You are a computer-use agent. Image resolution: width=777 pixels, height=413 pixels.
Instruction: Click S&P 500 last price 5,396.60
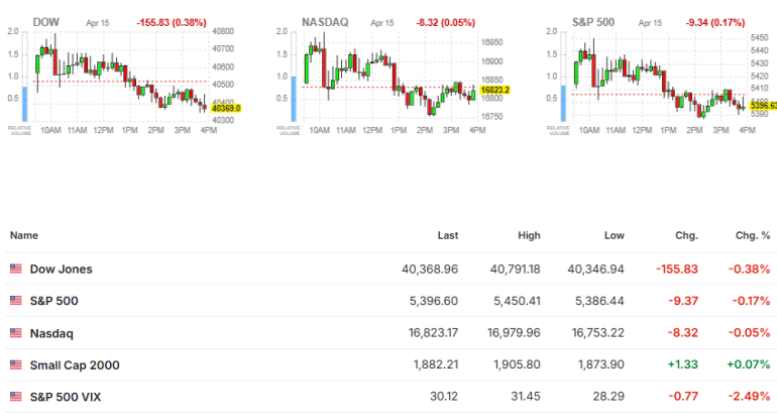434,301
